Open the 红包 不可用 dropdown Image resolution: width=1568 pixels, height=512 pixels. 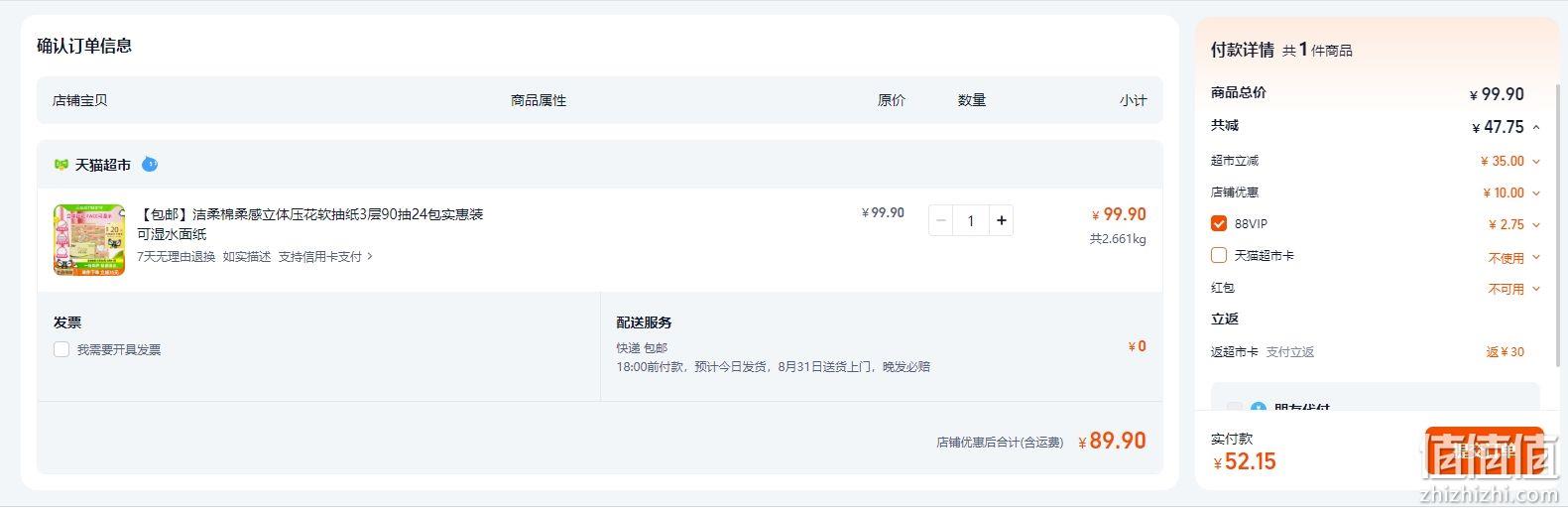click(1536, 289)
